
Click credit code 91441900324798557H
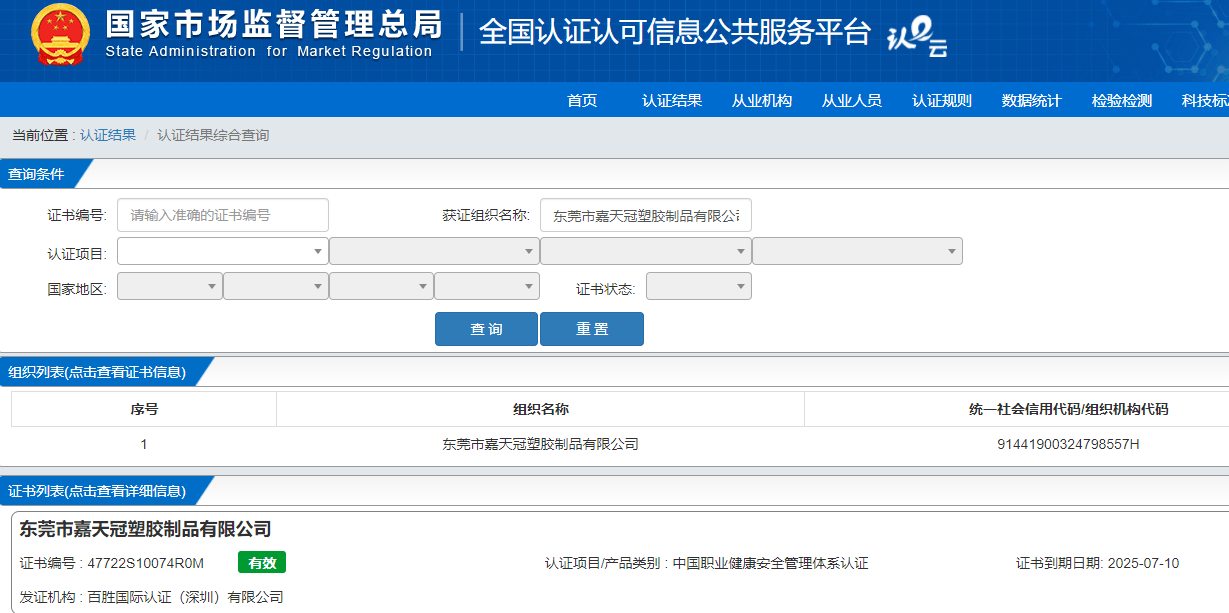point(1068,444)
